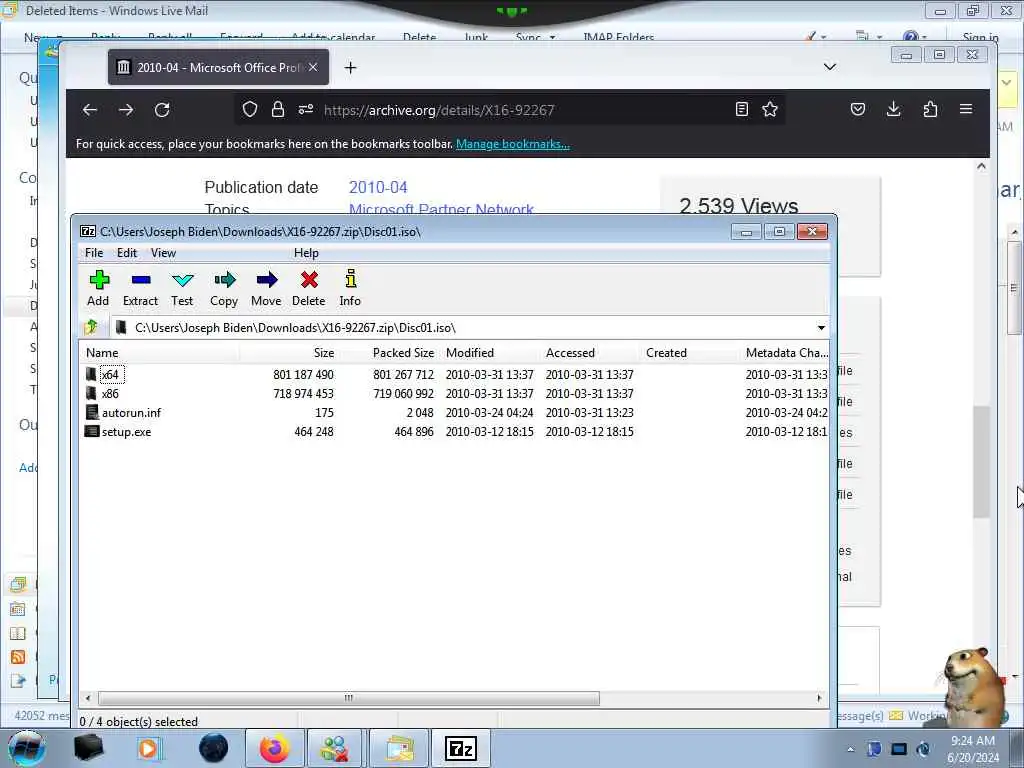Image resolution: width=1024 pixels, height=768 pixels.
Task: Open a new Firefox tab
Action: pos(351,67)
